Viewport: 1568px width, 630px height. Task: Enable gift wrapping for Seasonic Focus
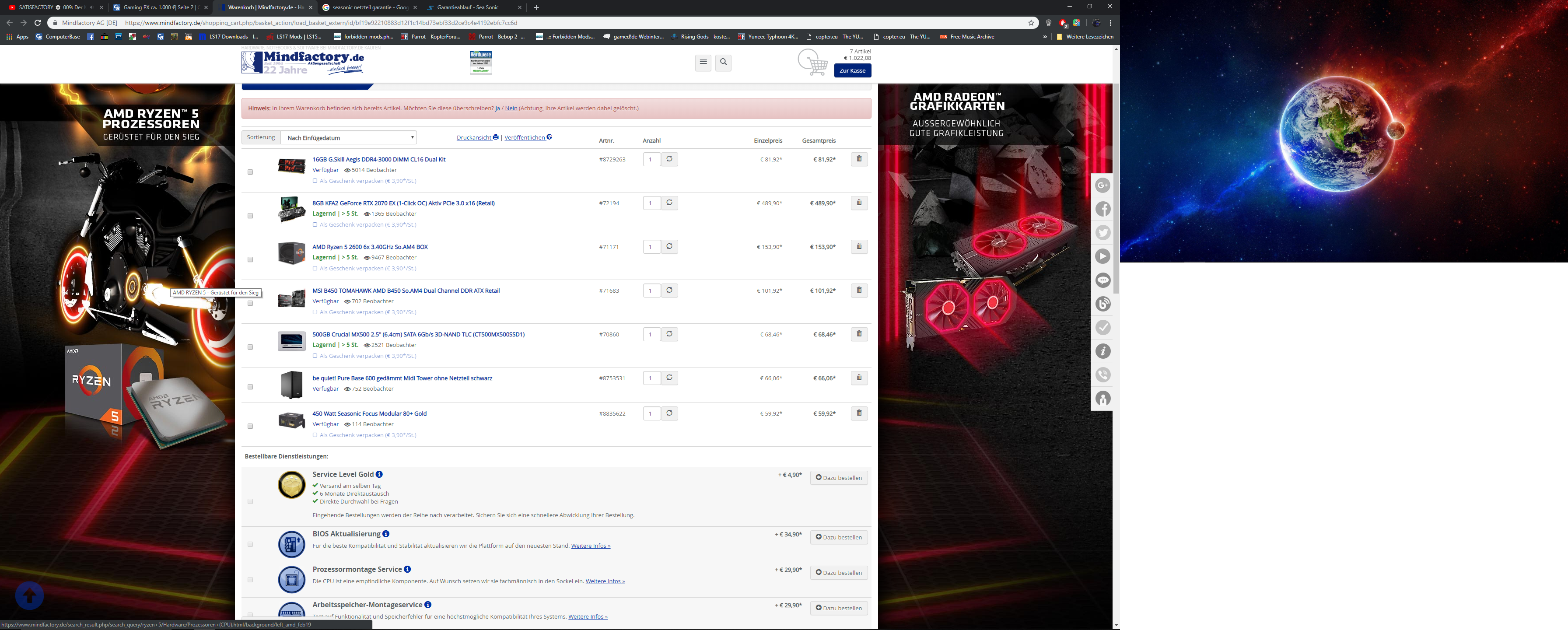tap(315, 435)
